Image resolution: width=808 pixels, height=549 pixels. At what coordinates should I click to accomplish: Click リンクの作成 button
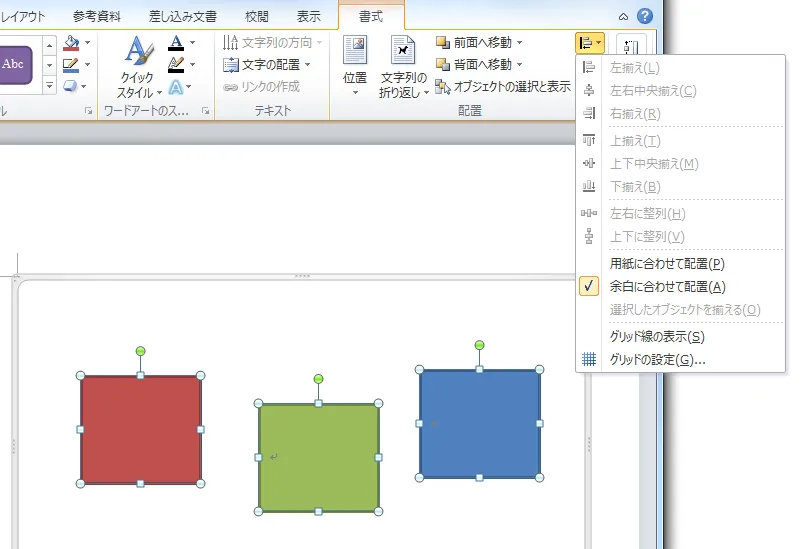(x=262, y=87)
